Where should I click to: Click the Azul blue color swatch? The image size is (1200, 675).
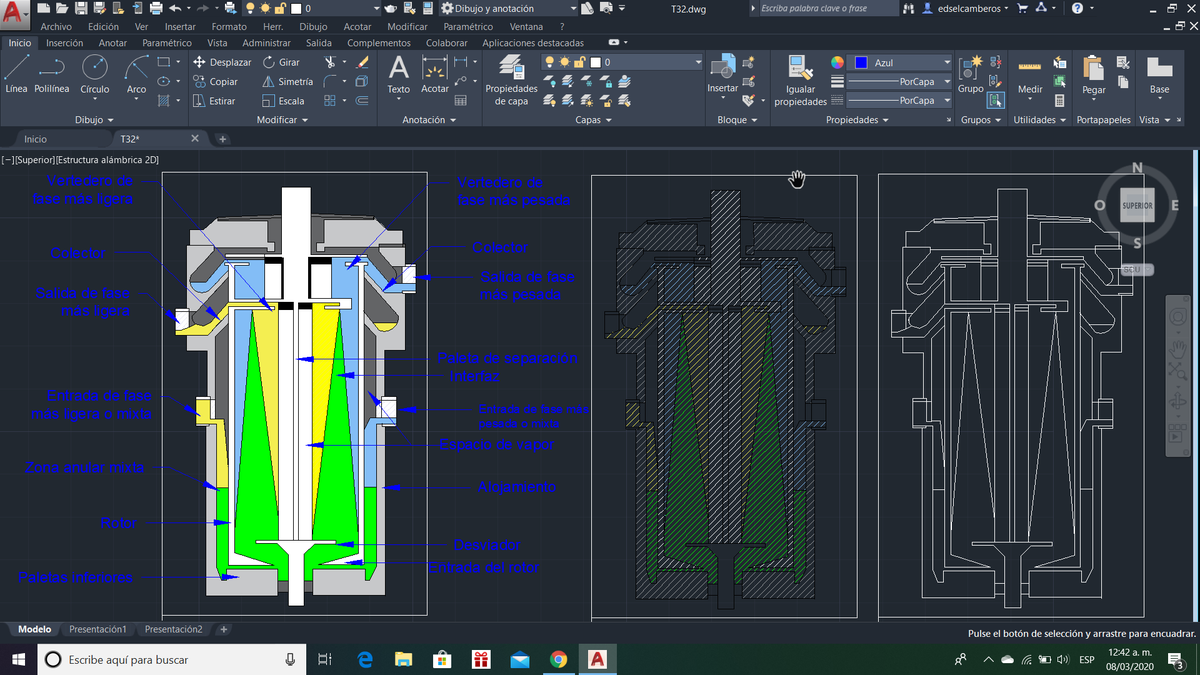click(x=862, y=62)
